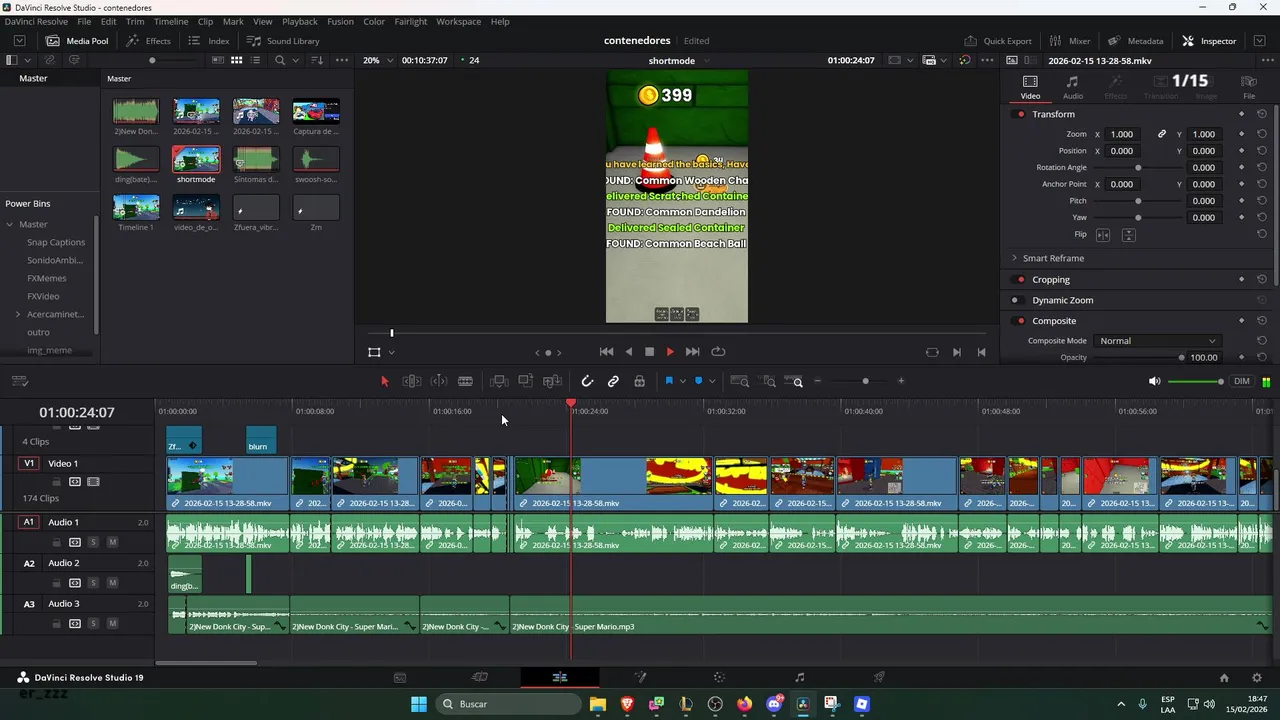Switch Inspector to File tab
This screenshot has width=1280, height=720.
tap(1248, 87)
